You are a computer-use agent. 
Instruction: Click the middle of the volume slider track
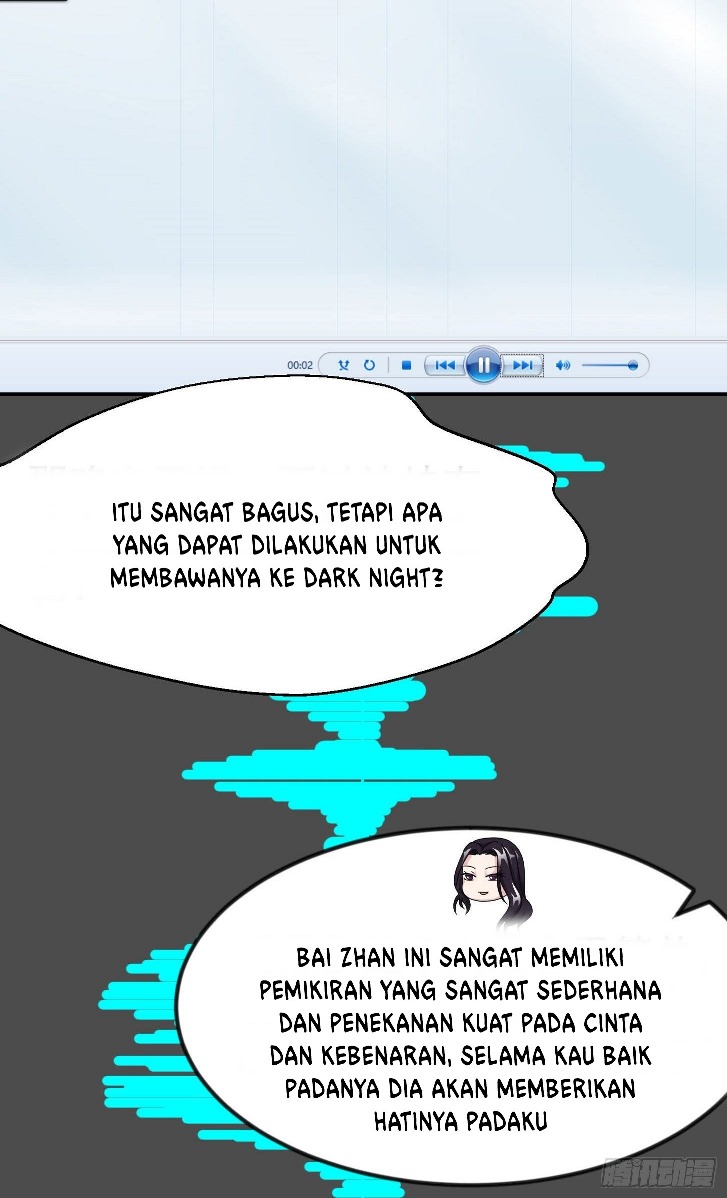pos(608,366)
